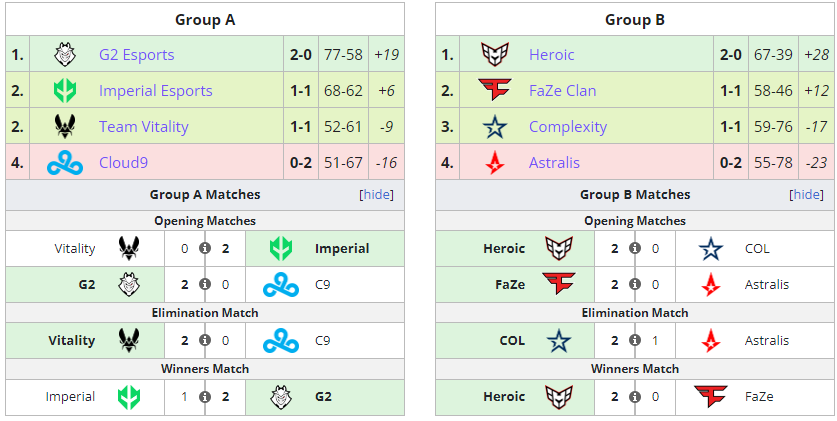Click the Cloud9 logo in Group A standings
This screenshot has width=837, height=421.
click(64, 163)
